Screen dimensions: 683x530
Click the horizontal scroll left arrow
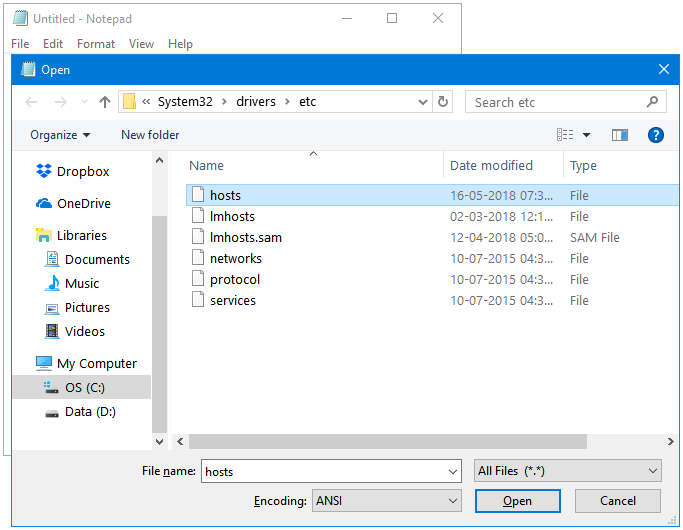(180, 441)
